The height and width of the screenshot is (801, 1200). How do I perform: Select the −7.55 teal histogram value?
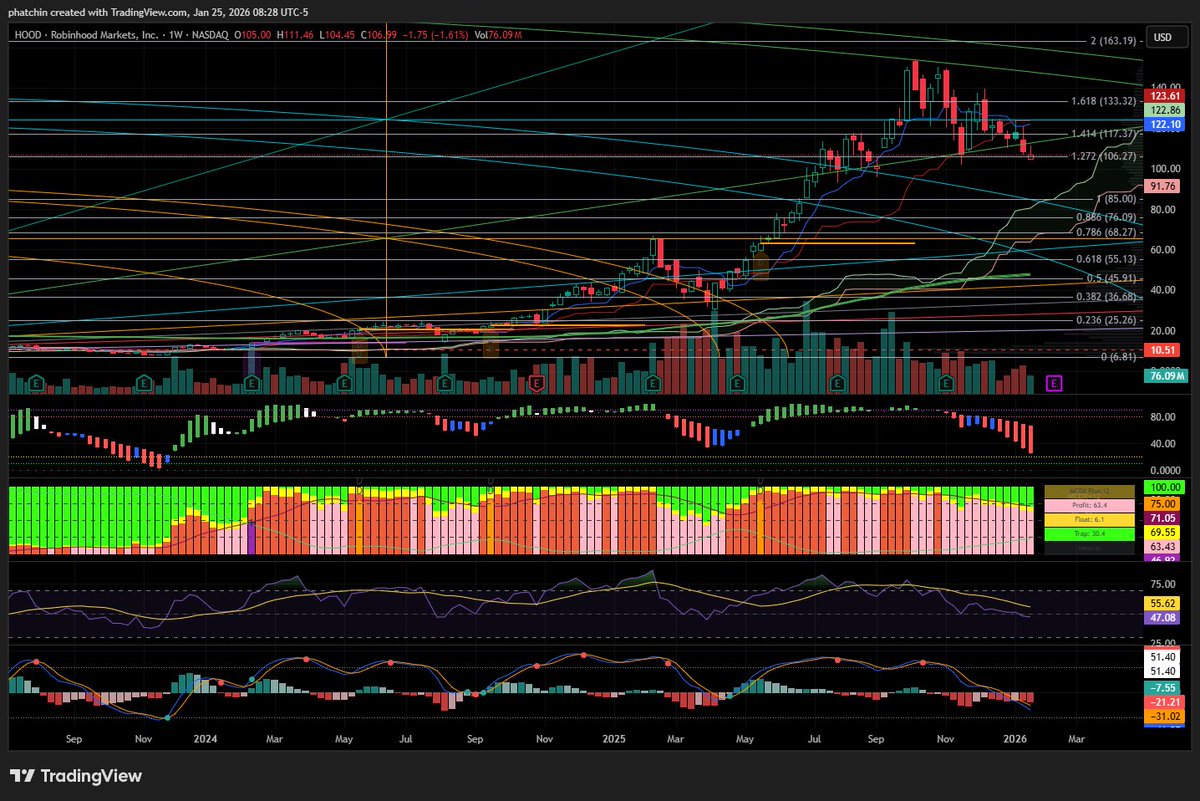(x=1160, y=688)
